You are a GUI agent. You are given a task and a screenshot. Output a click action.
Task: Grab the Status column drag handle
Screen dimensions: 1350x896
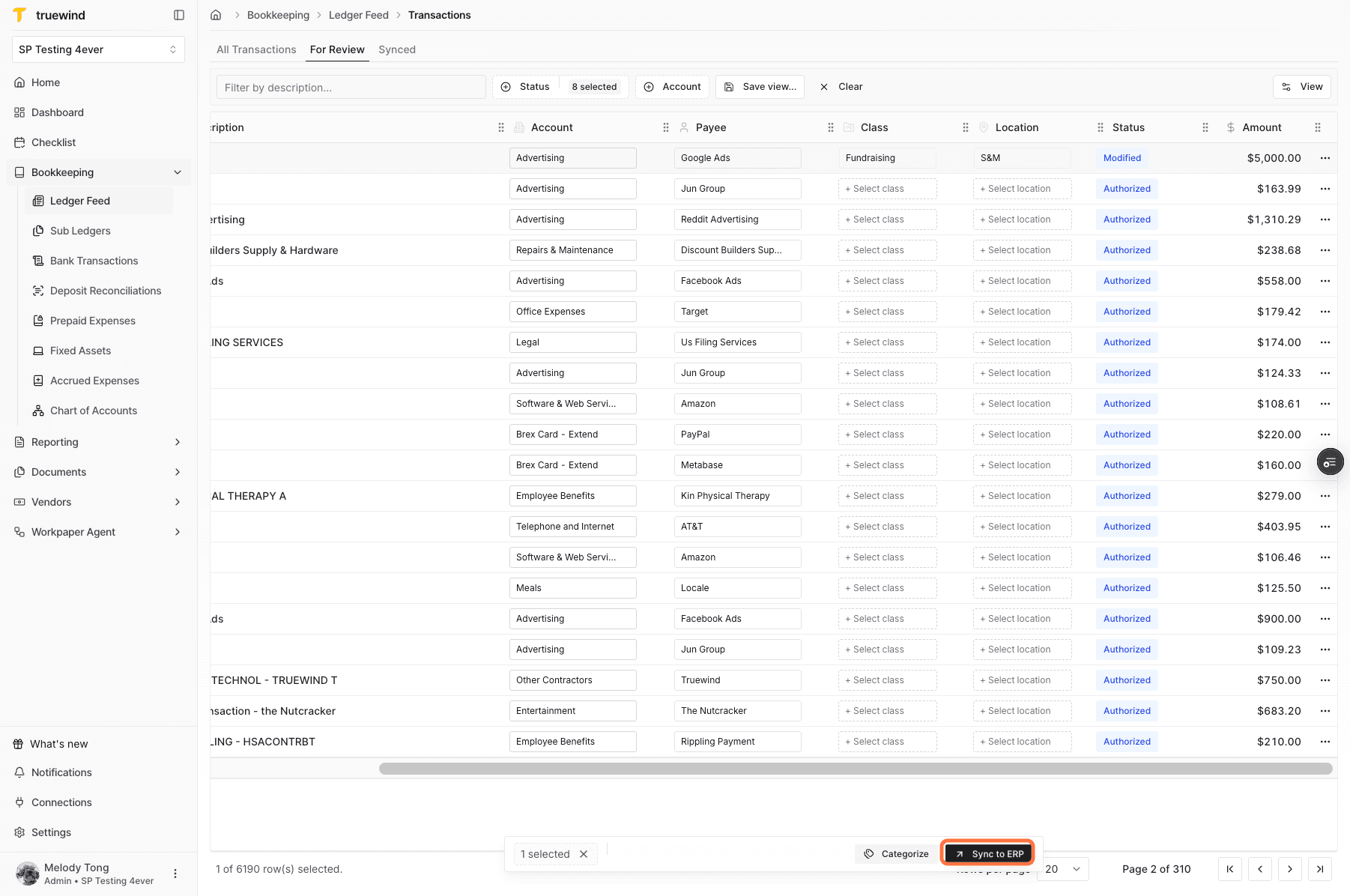tap(1205, 127)
